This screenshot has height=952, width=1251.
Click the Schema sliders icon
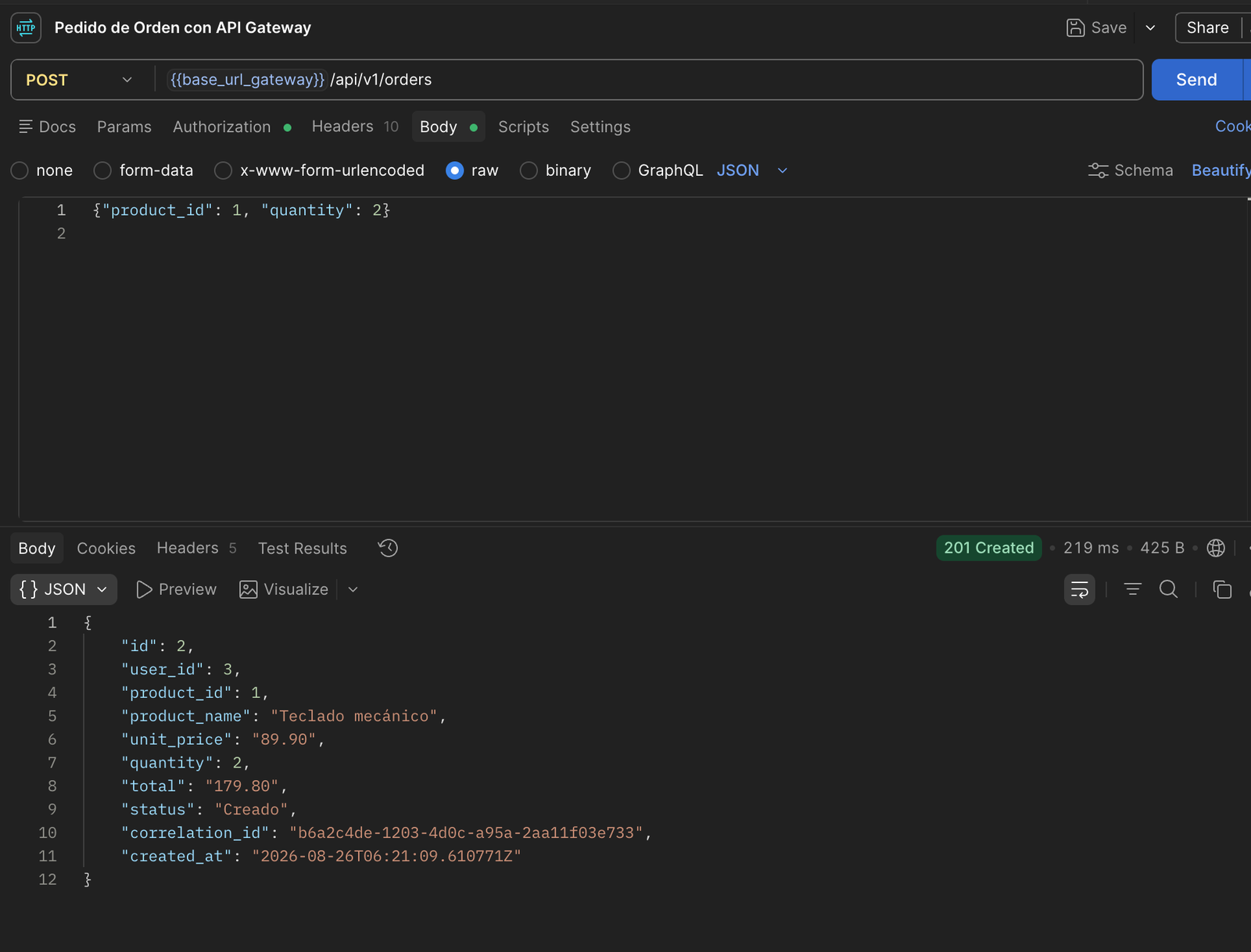pyautogui.click(x=1098, y=170)
